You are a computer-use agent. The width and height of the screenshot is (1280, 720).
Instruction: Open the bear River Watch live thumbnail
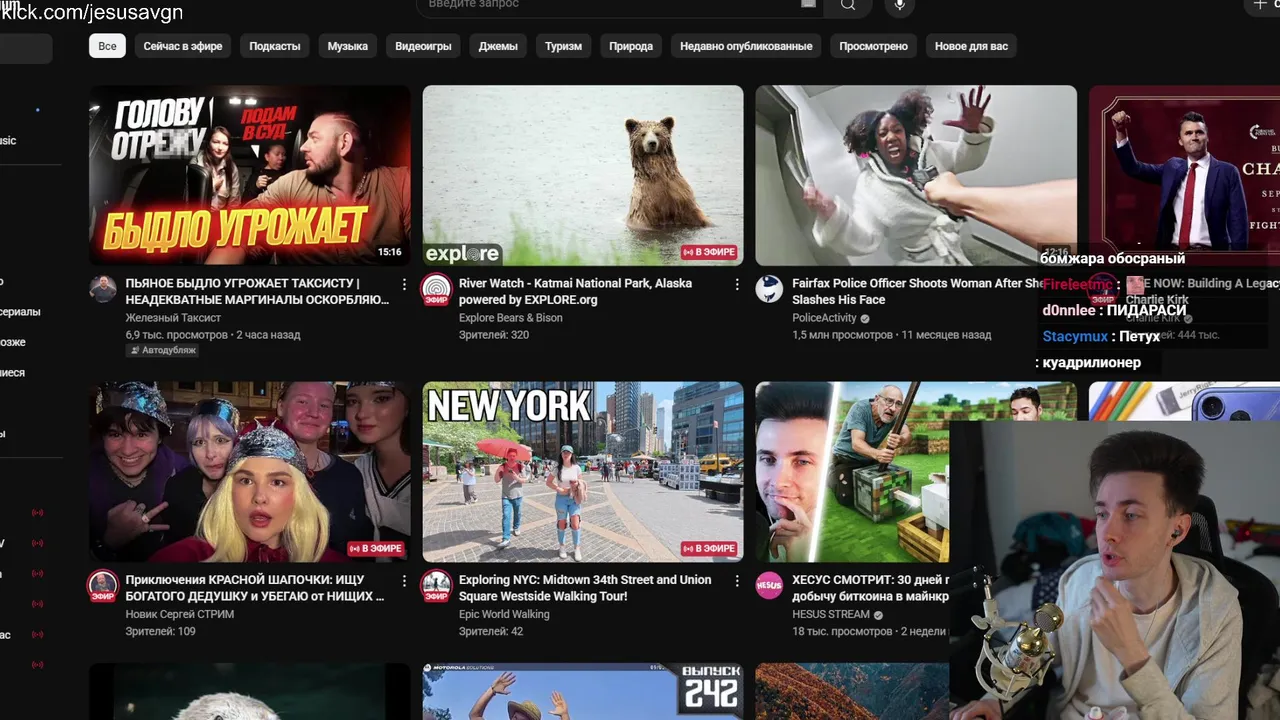click(x=583, y=175)
